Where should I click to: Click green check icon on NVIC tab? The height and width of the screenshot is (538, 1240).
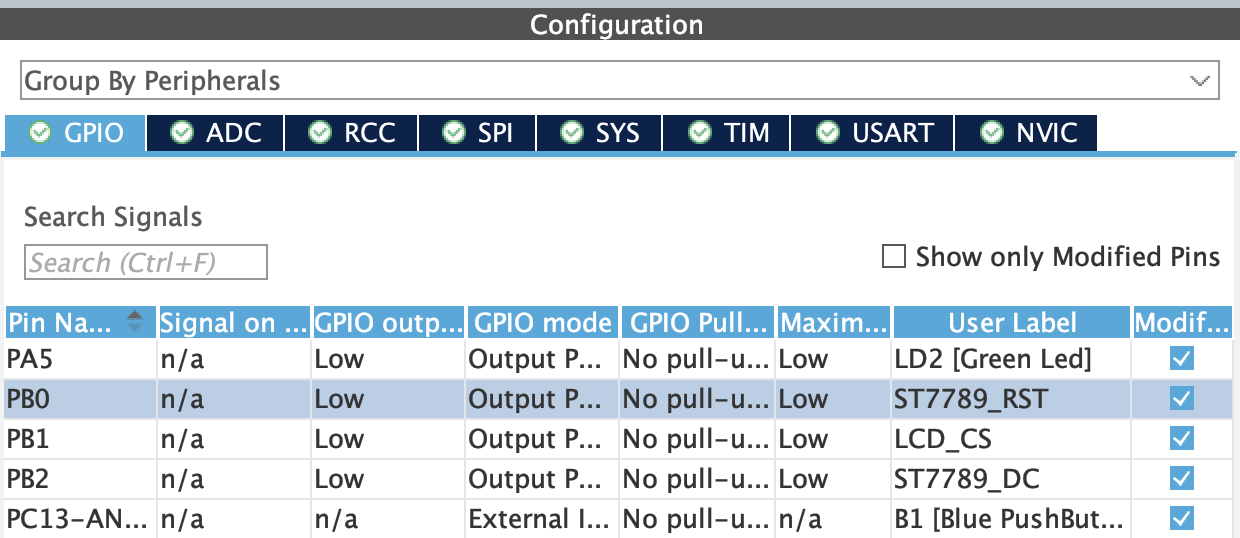[991, 133]
